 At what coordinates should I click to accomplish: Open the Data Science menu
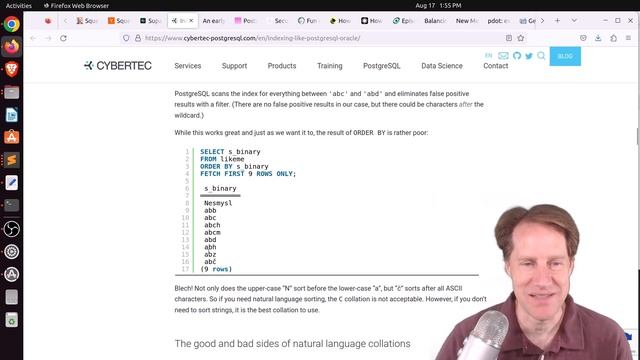point(442,66)
